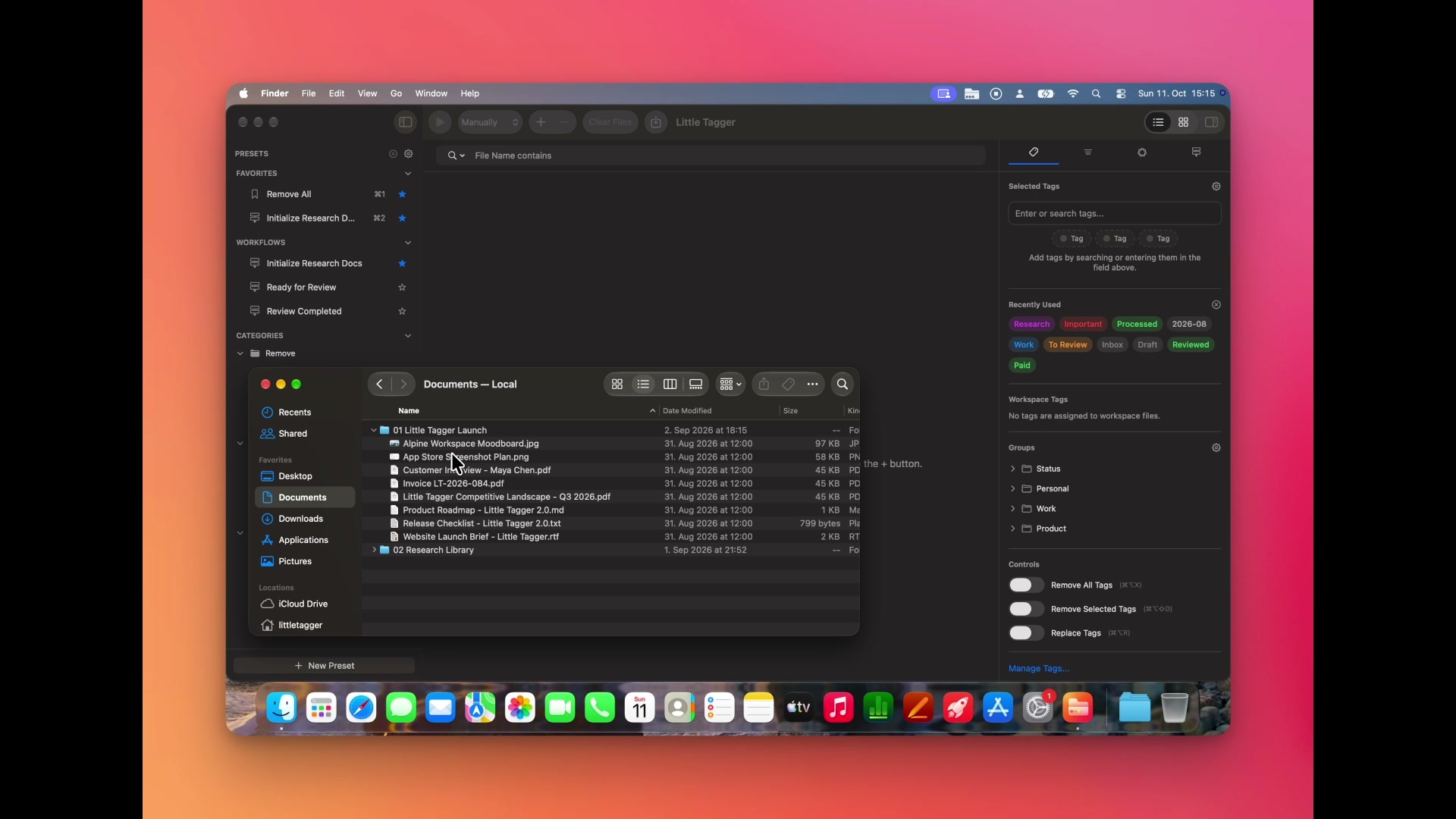Click the Enter or search tags field
Viewport: 1456px width, 819px height.
click(1115, 214)
